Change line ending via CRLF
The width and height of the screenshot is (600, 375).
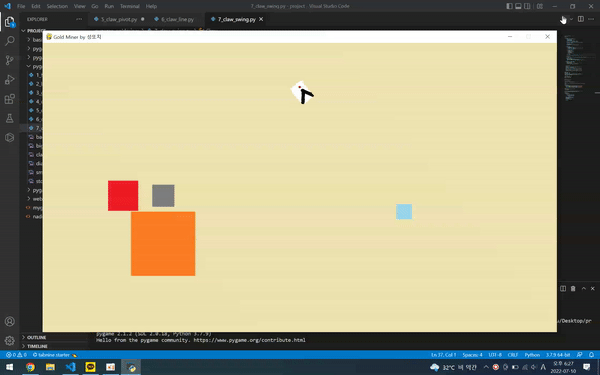(x=513, y=355)
